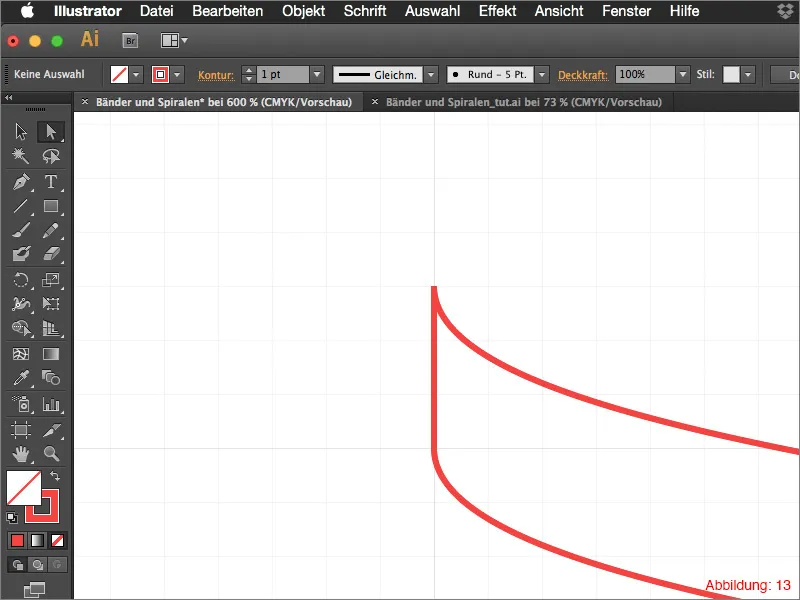The height and width of the screenshot is (600, 800).
Task: Open the stroke color dropdown arrow
Action: tap(177, 74)
